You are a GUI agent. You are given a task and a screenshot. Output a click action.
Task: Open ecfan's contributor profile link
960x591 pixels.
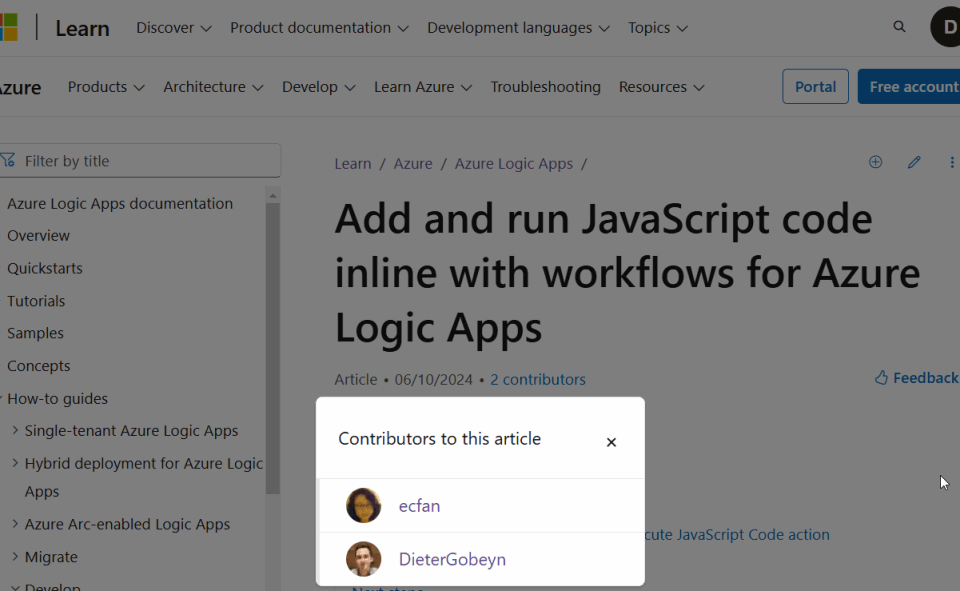tap(419, 506)
